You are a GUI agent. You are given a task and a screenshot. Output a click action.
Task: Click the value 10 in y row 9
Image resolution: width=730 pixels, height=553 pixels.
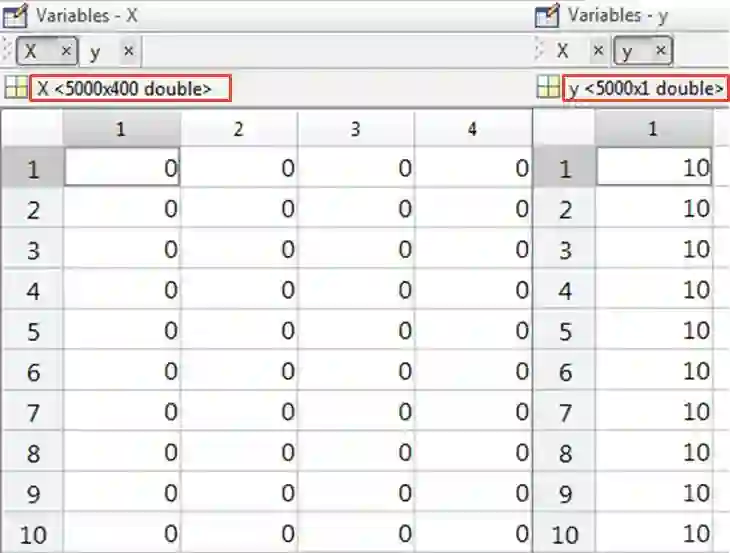pyautogui.click(x=696, y=493)
